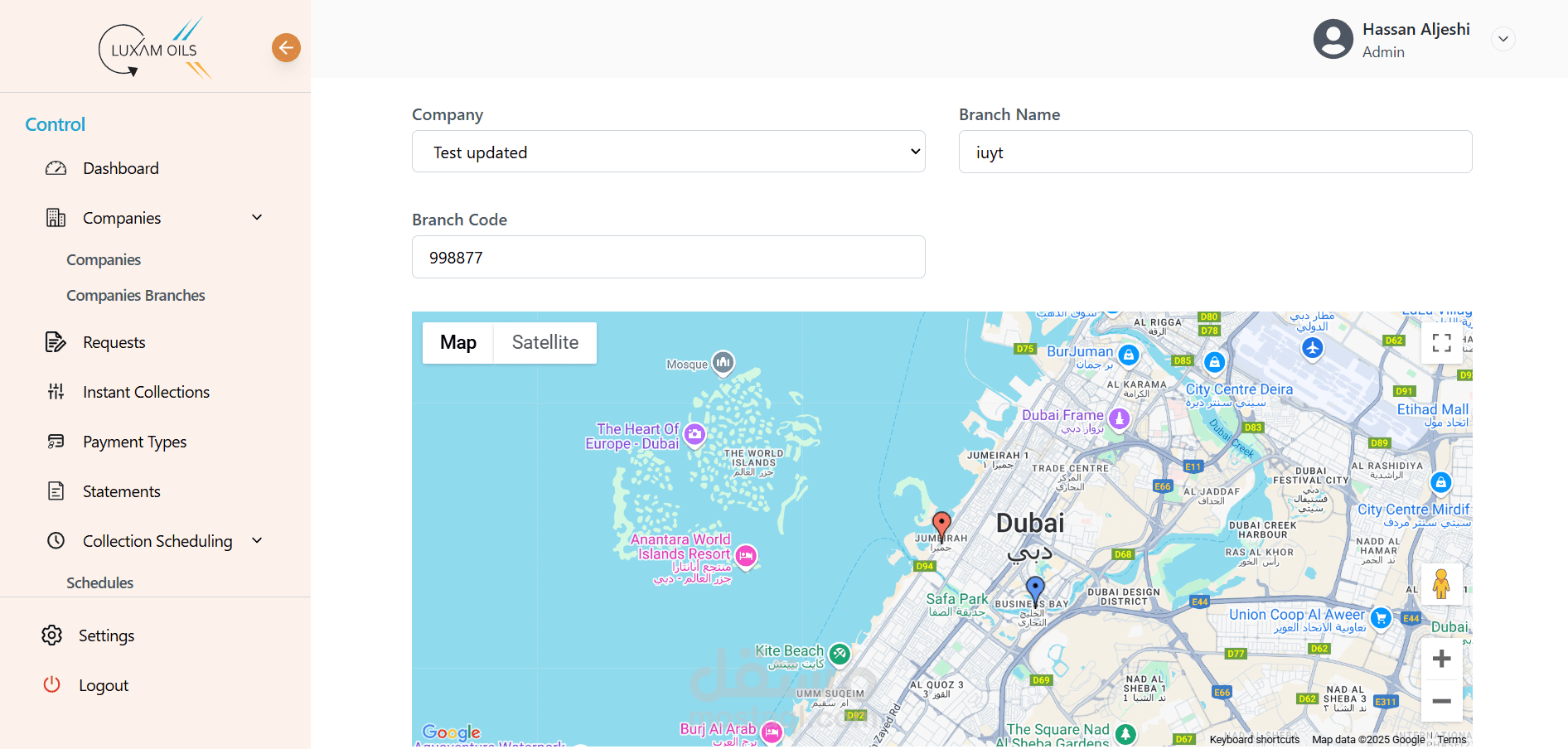Click the Mosque map marker
1568x749 pixels.
pyautogui.click(x=724, y=362)
